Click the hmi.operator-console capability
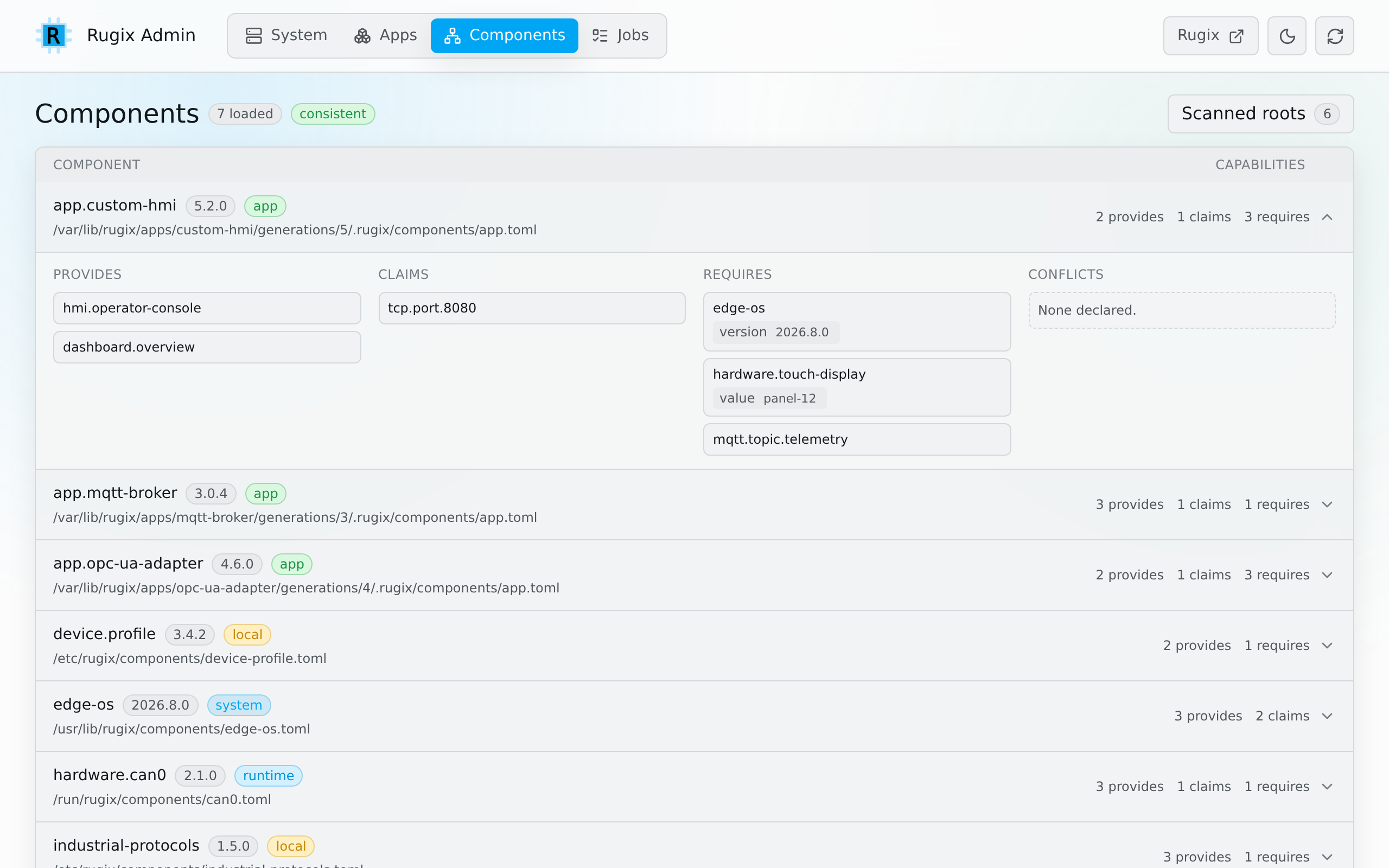Viewport: 1389px width, 868px height. click(x=207, y=308)
